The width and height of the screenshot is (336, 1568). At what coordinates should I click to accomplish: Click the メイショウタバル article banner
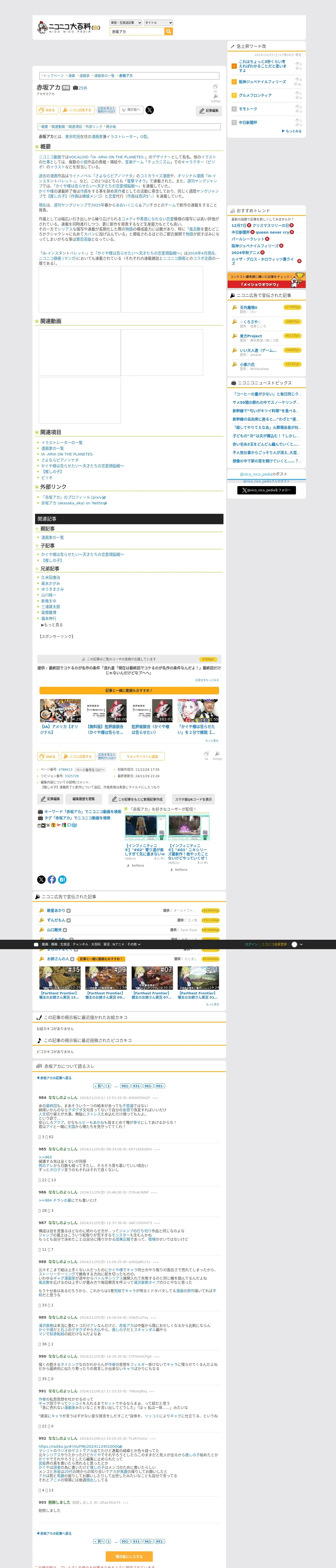click(x=266, y=281)
